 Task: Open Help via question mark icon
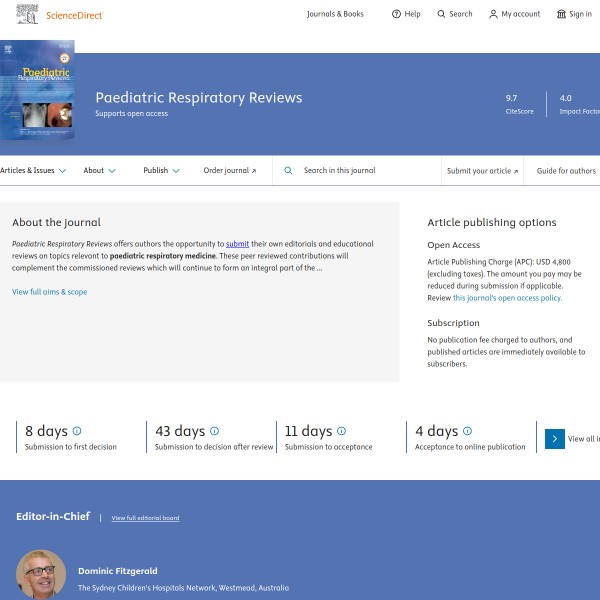pos(396,14)
